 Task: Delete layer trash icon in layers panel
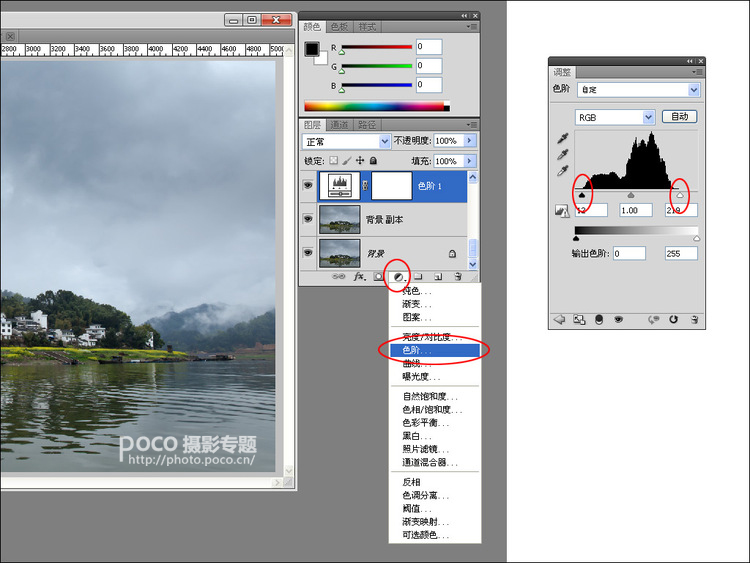tap(458, 276)
